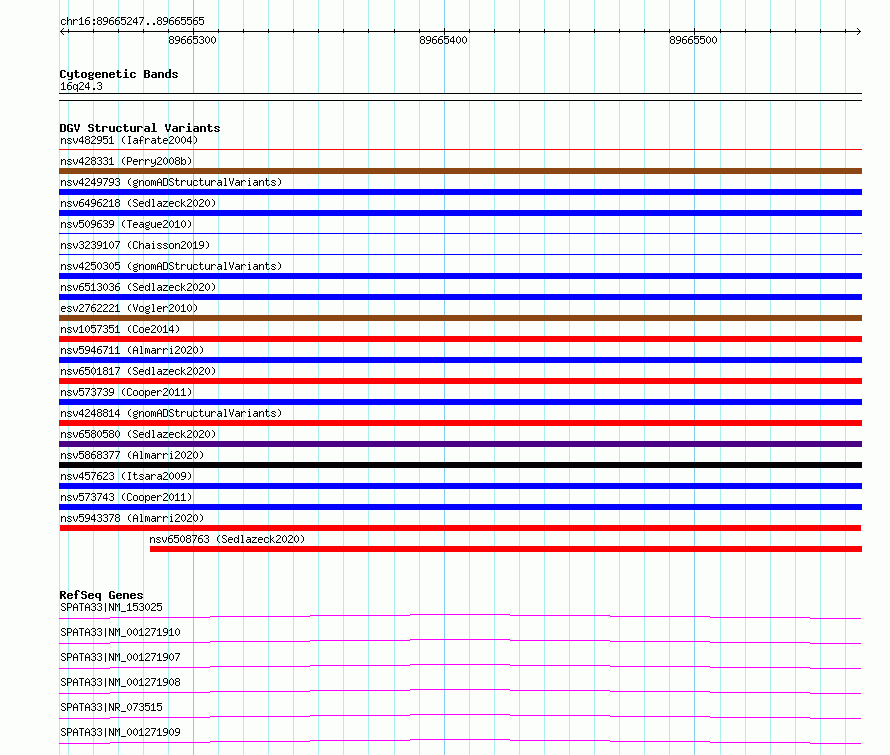
Task: Select variant nsv573739 (Cooper2011)
Action: pos(126,392)
